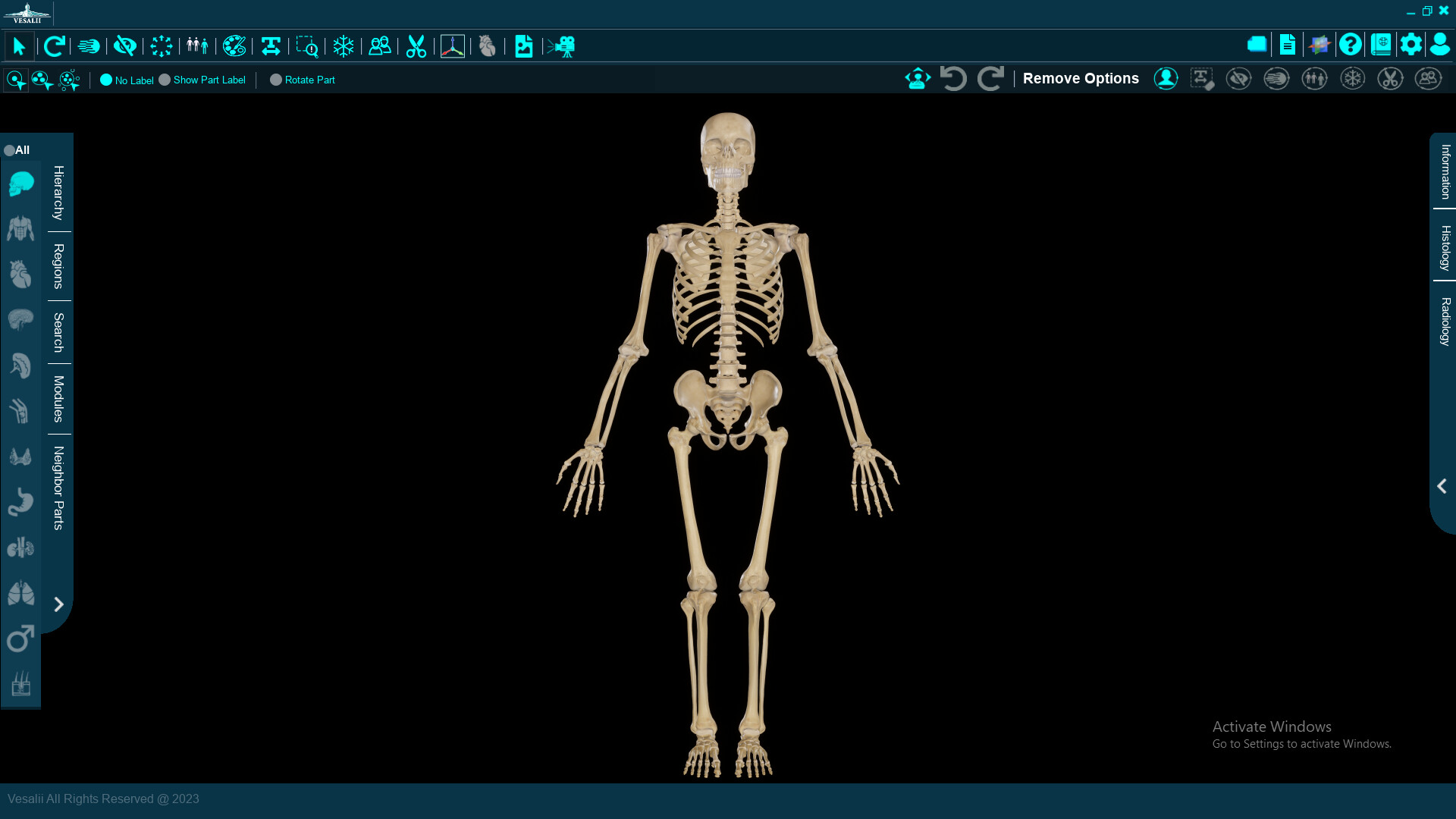Open the Snowflake freeze tool on toolbar
Screen dimensions: 1456x819
[x=344, y=46]
